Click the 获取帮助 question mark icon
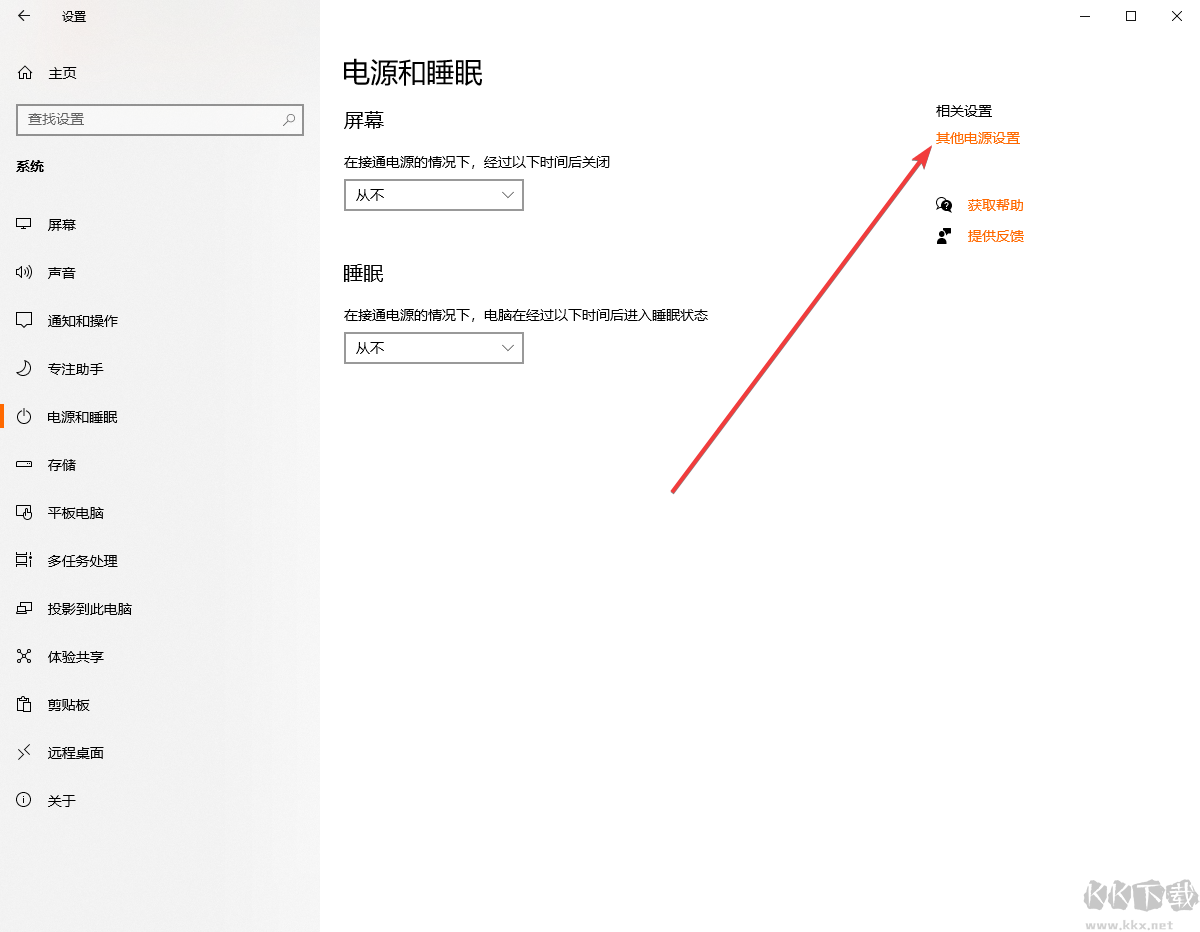 pyautogui.click(x=944, y=205)
